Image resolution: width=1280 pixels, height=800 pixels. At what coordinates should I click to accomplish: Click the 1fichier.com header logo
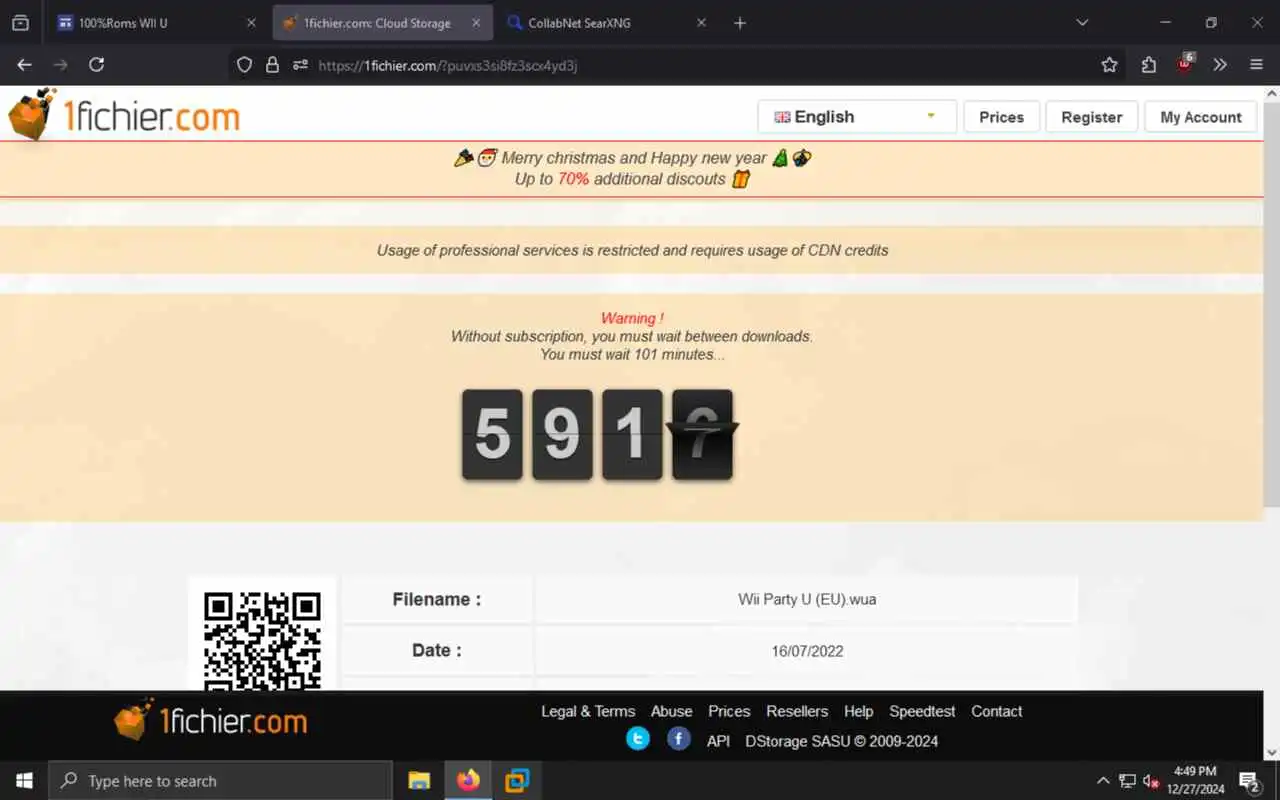124,115
